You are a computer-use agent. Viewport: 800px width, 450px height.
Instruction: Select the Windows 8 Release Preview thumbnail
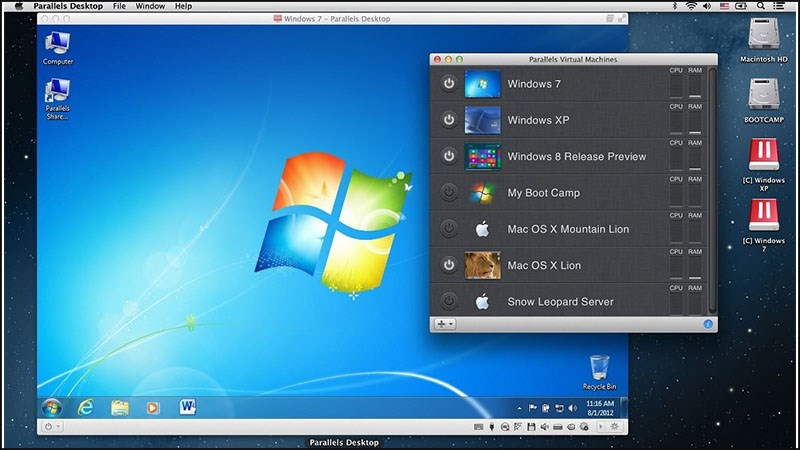pos(482,156)
